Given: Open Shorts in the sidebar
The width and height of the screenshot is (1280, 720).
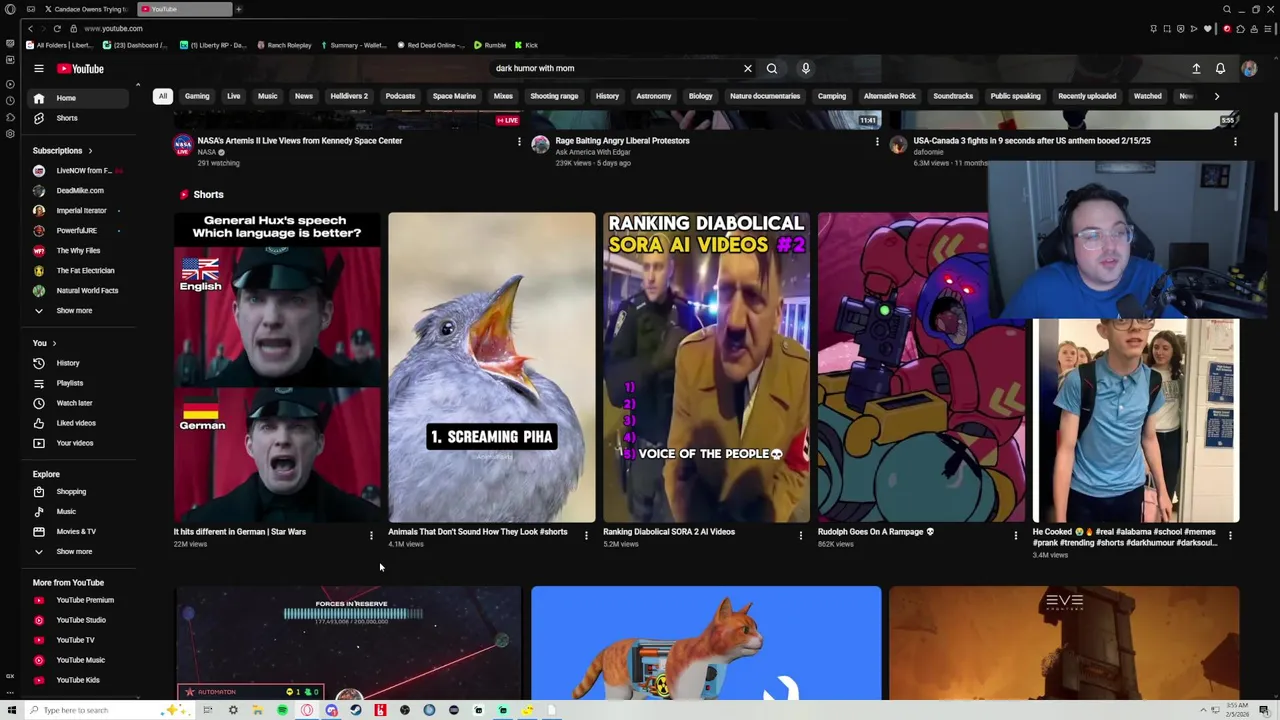Looking at the screenshot, I should pyautogui.click(x=78, y=118).
